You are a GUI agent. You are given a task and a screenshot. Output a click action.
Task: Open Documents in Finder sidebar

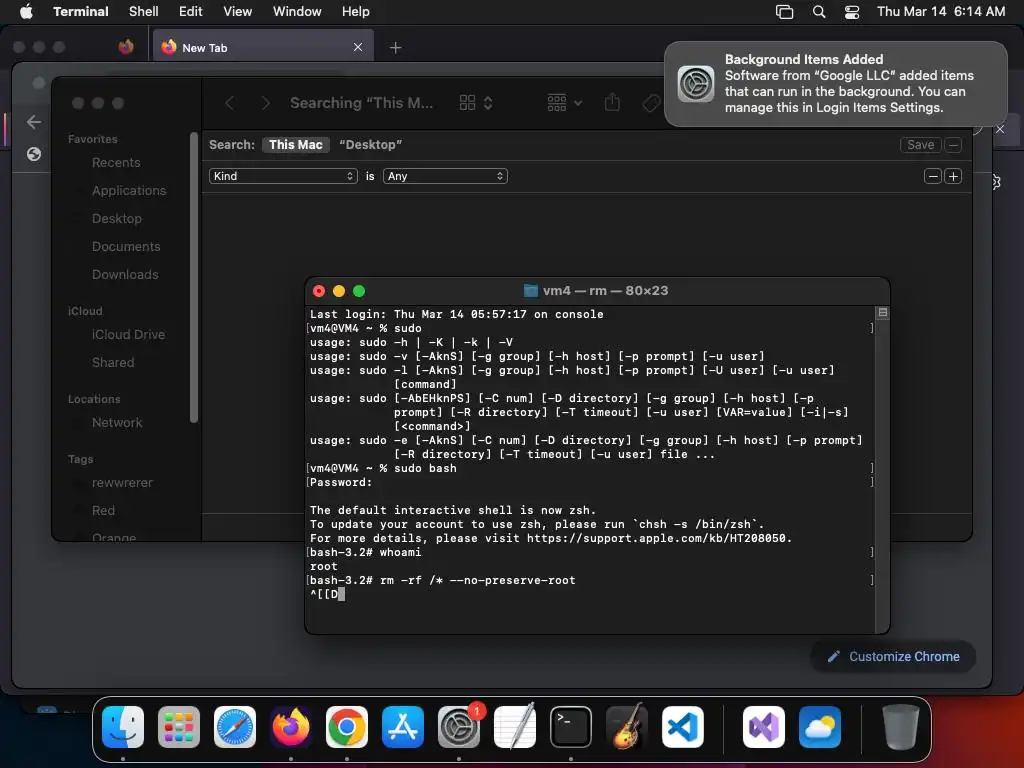[126, 247]
